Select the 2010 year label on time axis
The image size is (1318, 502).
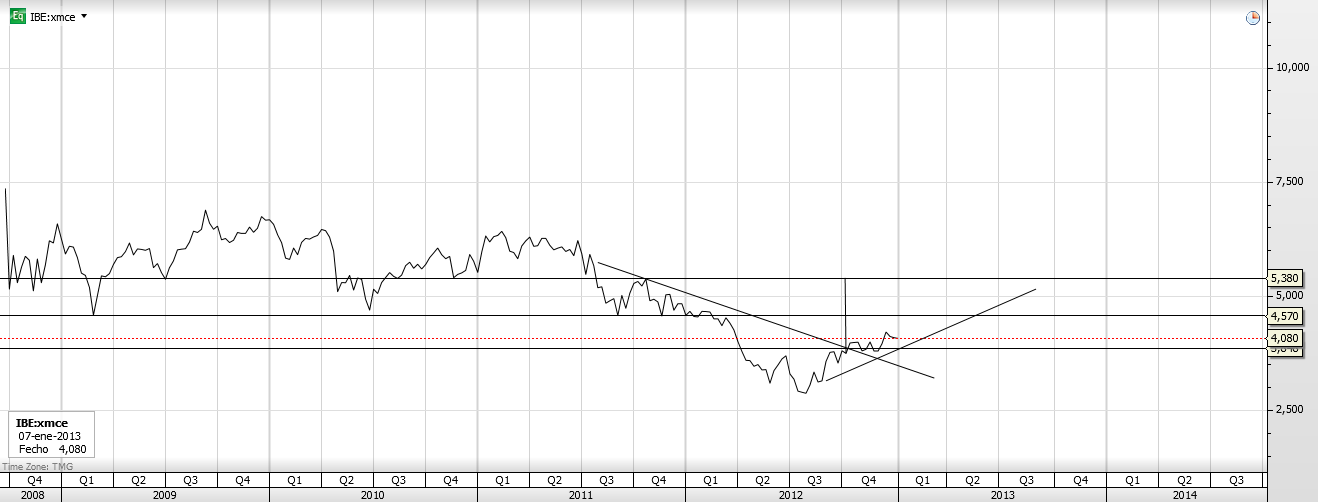pyautogui.click(x=373, y=495)
